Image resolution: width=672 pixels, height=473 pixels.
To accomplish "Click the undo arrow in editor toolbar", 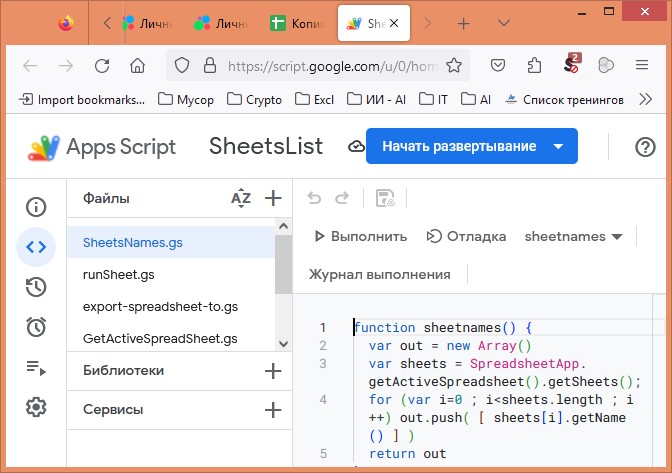I will pyautogui.click(x=314, y=198).
